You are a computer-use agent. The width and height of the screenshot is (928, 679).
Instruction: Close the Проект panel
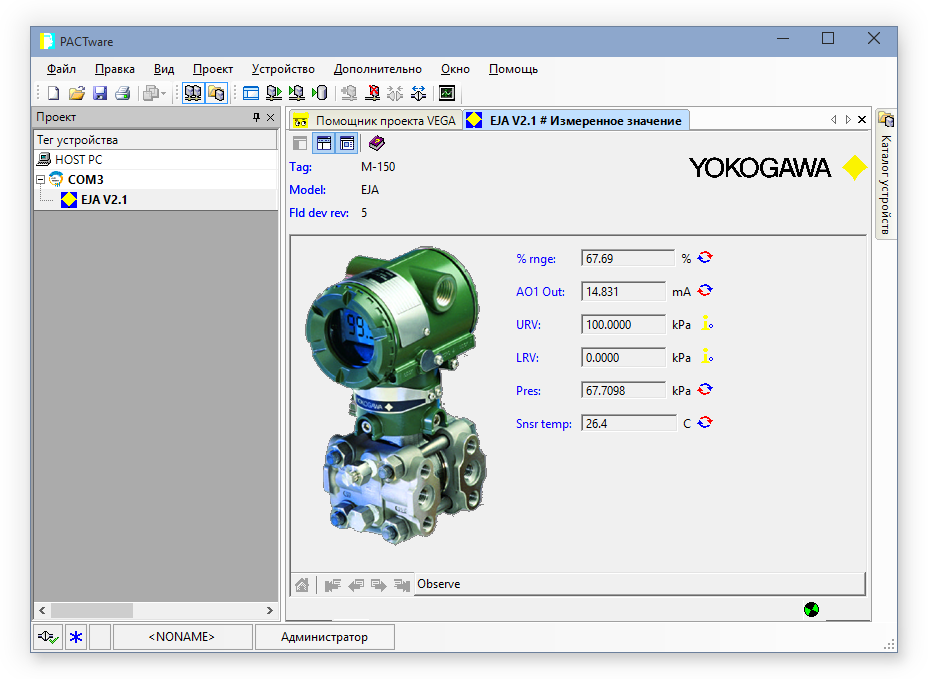click(x=270, y=117)
